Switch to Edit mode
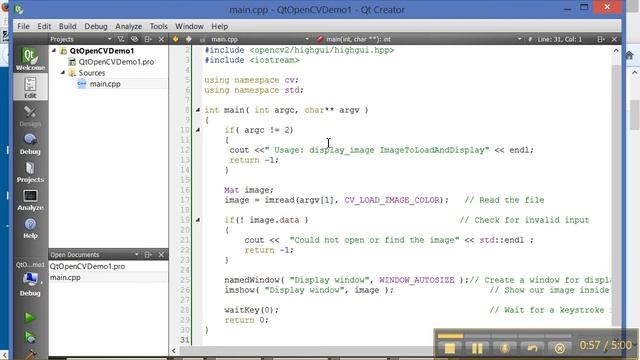This screenshot has width=640, height=360. click(30, 87)
